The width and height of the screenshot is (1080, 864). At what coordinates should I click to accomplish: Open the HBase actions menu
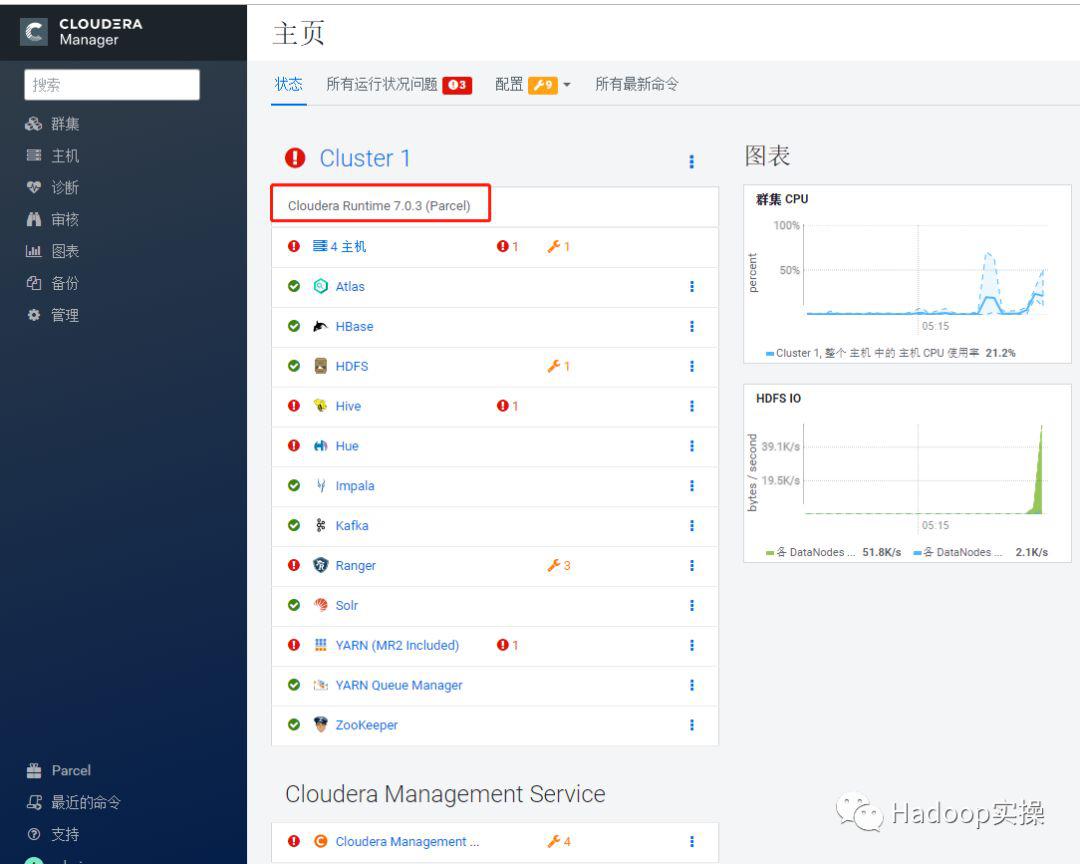pos(692,326)
